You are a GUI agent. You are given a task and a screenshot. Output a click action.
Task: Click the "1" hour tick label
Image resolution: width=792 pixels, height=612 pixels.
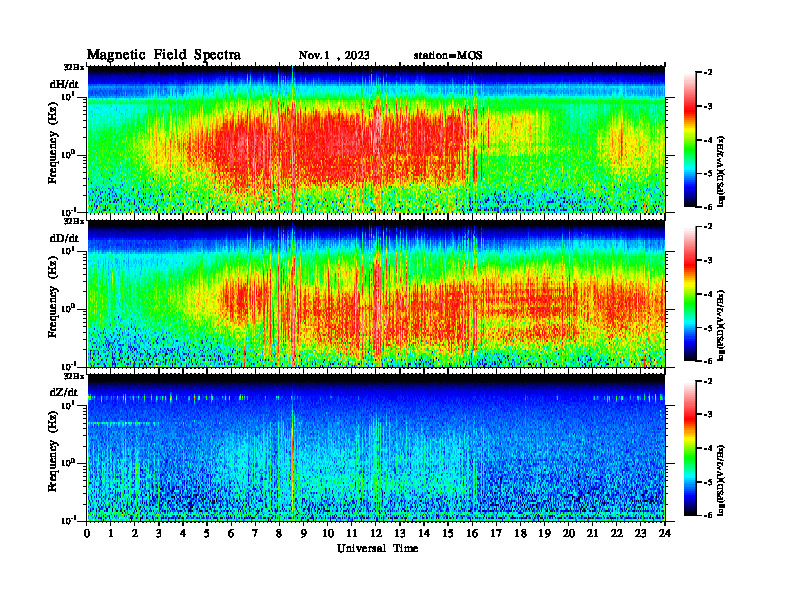[111, 533]
